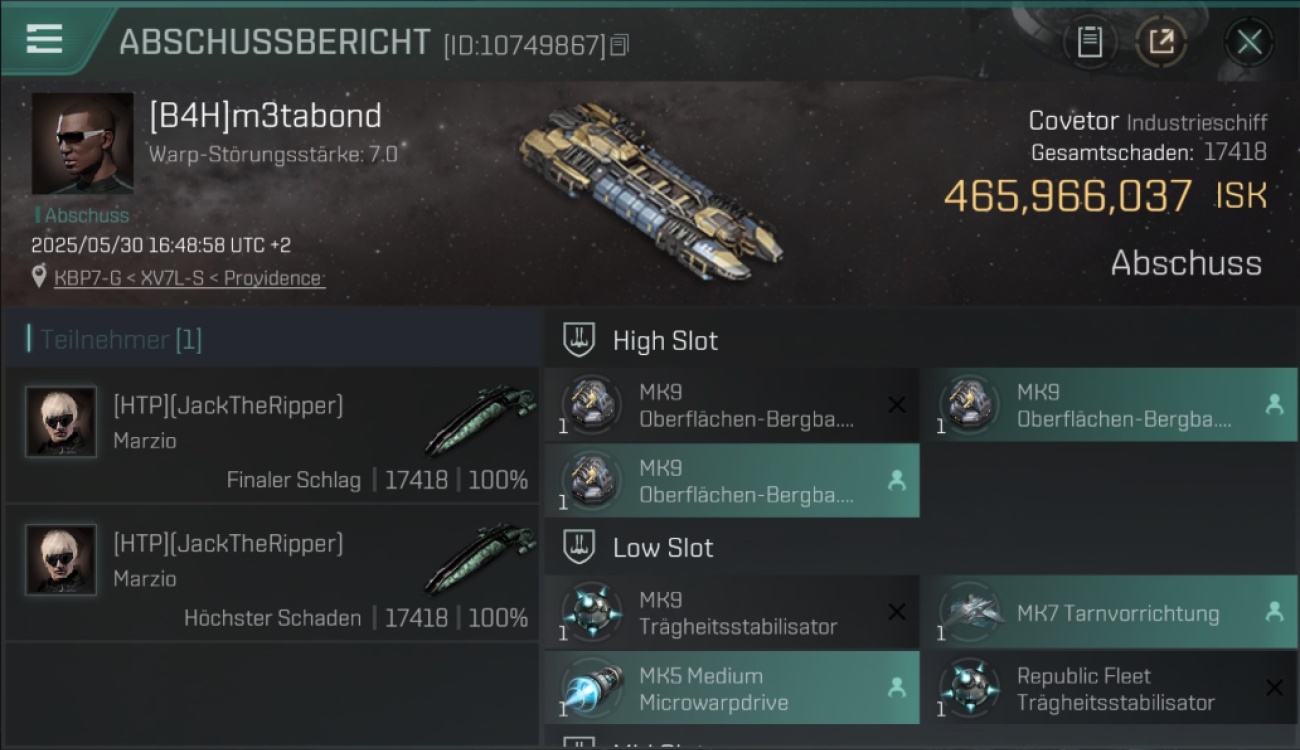Image resolution: width=1300 pixels, height=750 pixels.
Task: Open the Republic Fleet Trägheitsstabilisator item
Action: [1109, 688]
